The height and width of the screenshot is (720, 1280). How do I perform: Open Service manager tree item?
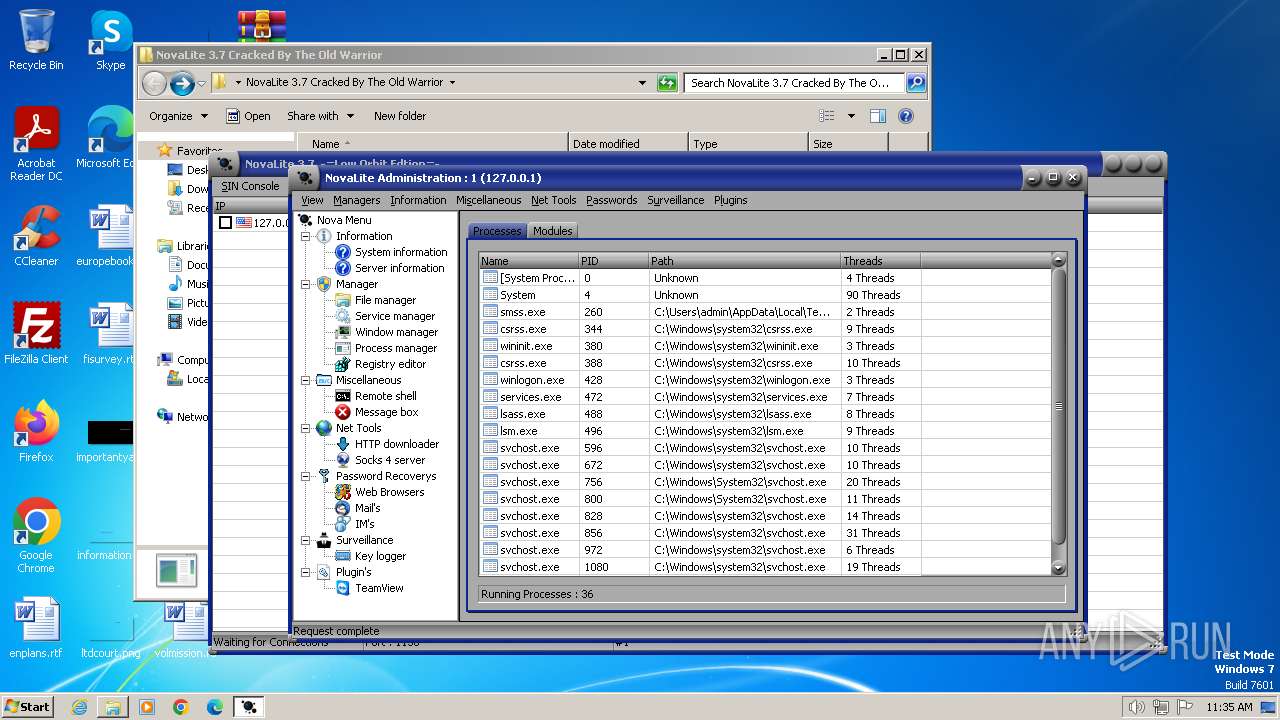pyautogui.click(x=394, y=316)
